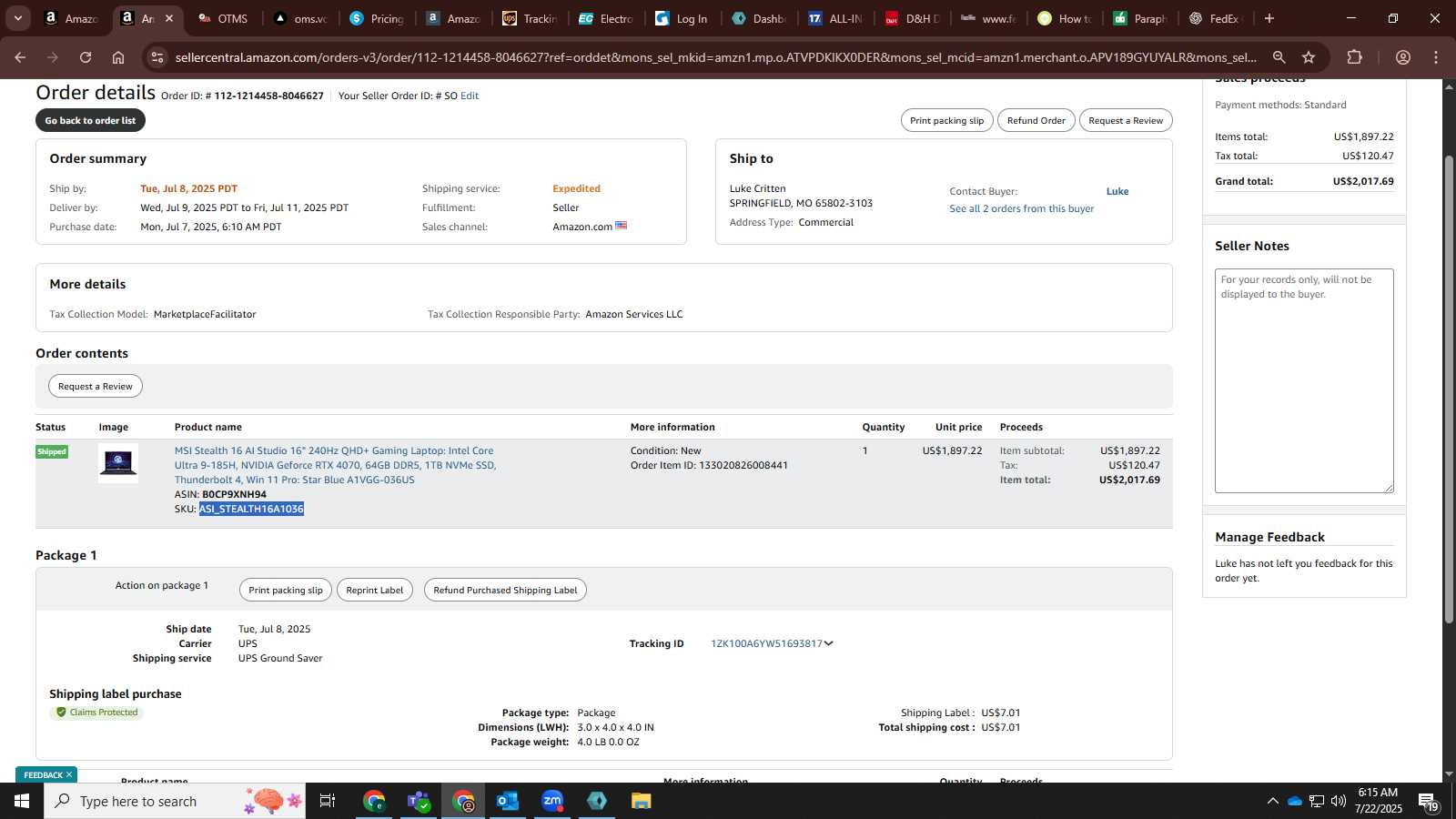Switch to the OTMS tab
This screenshot has height=819, width=1456.
pos(223,18)
